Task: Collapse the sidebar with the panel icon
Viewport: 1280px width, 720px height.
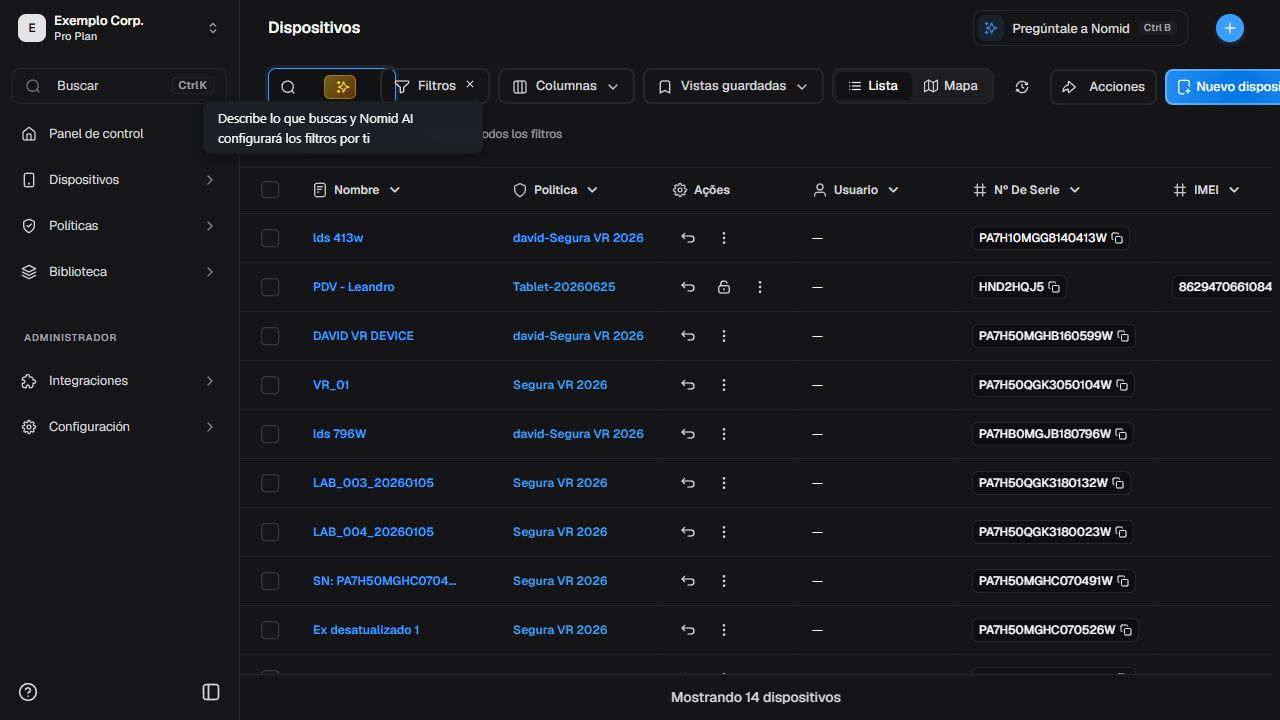Action: click(x=211, y=692)
